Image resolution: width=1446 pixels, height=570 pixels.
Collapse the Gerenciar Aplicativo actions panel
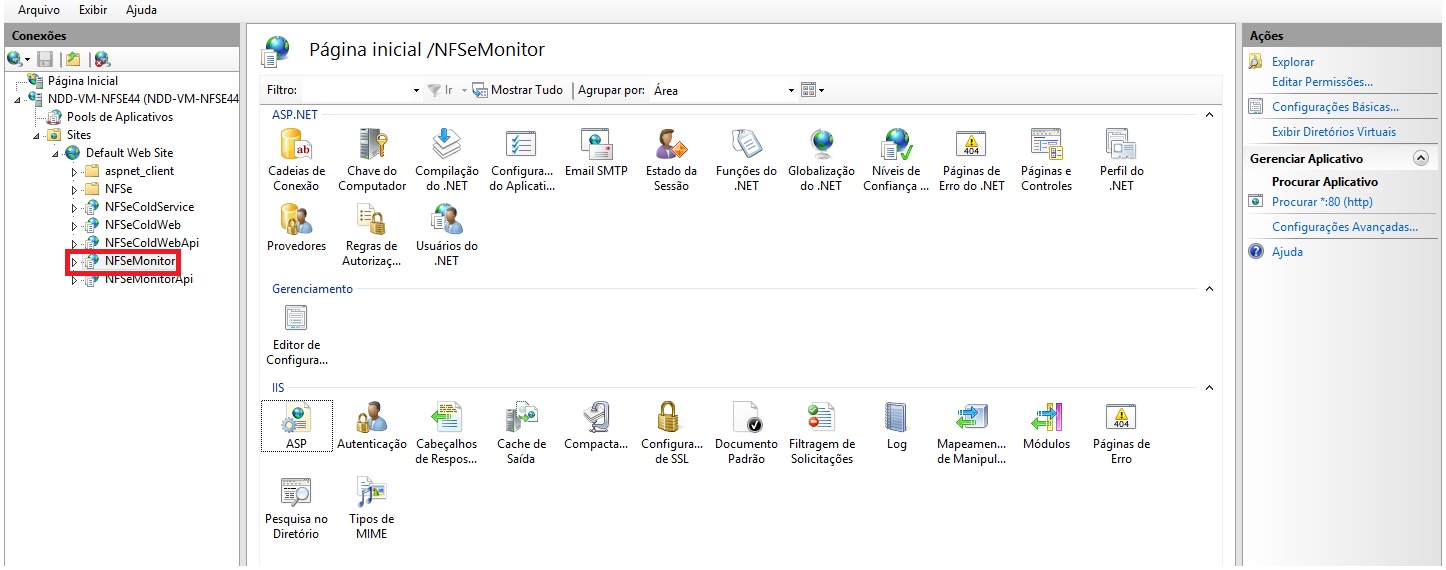tap(1420, 158)
